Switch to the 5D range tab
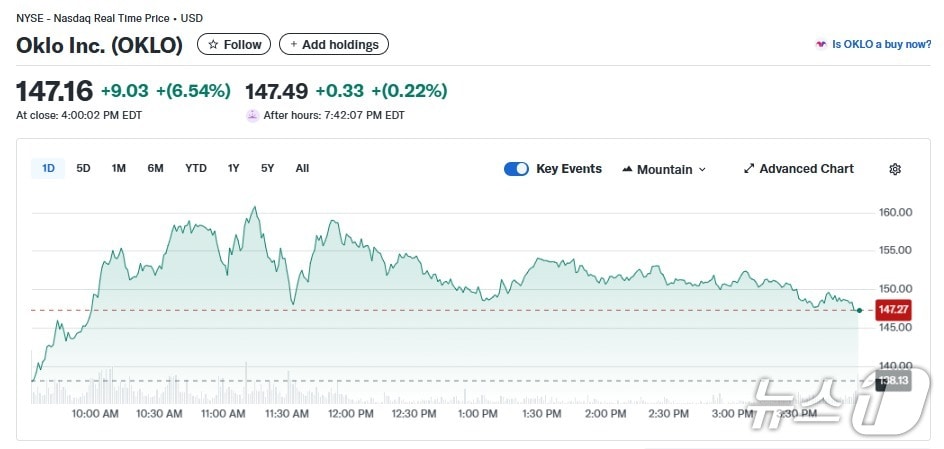This screenshot has width=944, height=449. (84, 168)
